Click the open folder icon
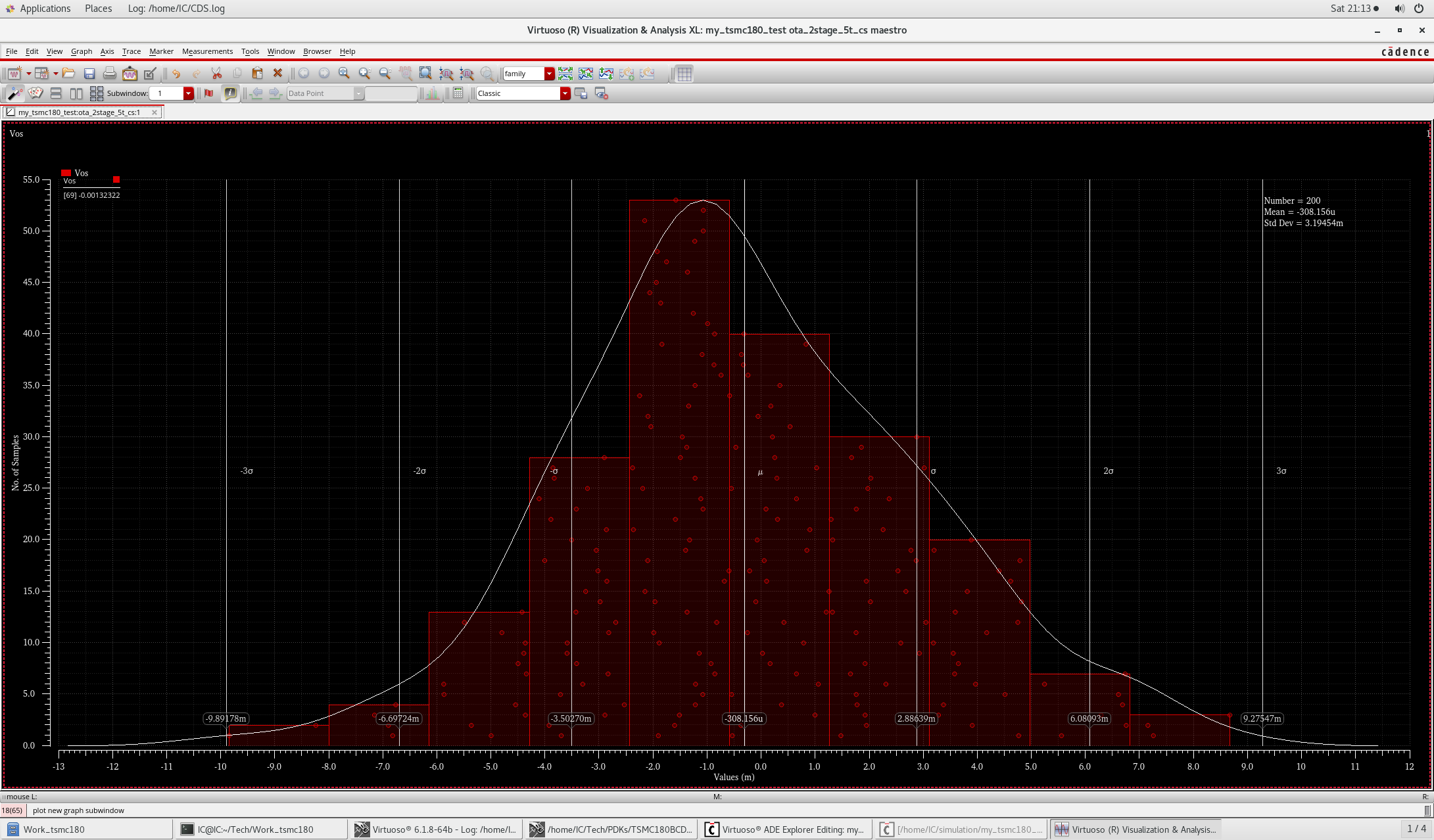 point(68,74)
